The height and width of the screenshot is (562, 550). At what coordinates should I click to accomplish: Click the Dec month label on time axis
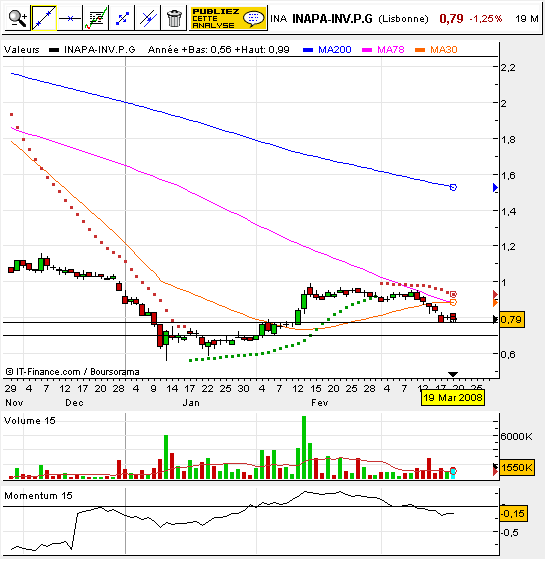coord(75,403)
